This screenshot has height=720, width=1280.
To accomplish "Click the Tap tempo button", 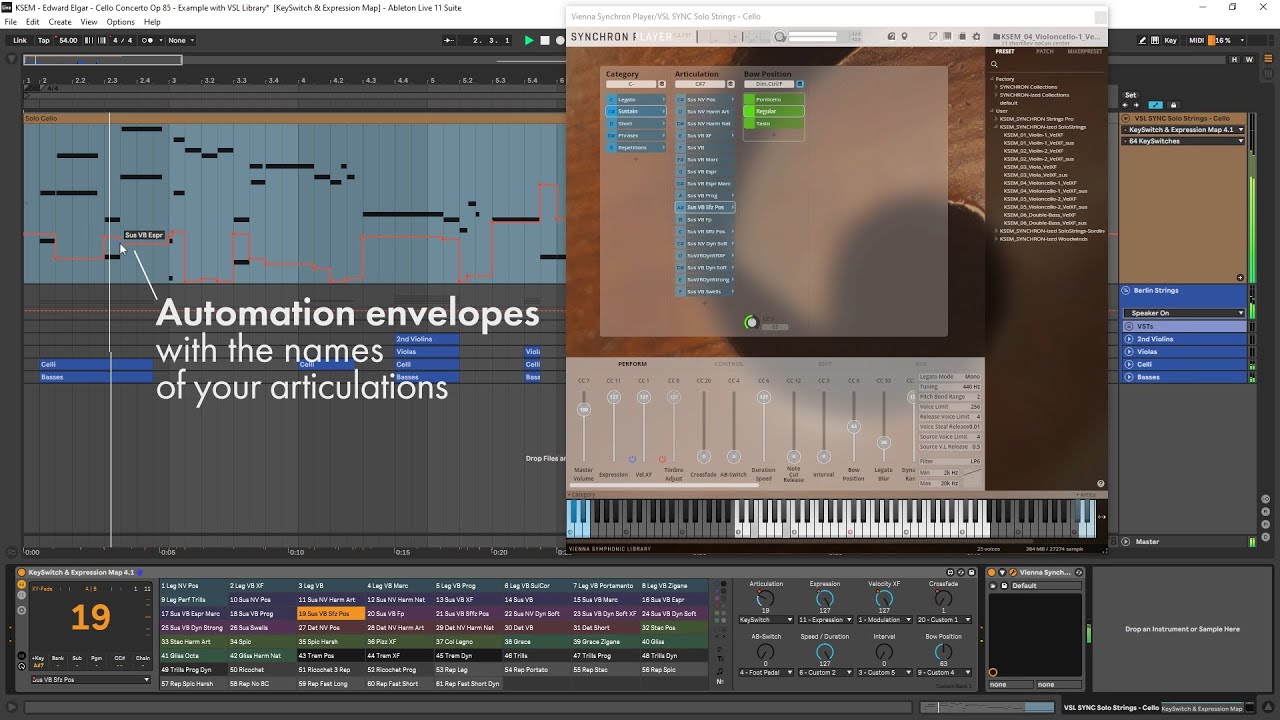I will (43, 40).
